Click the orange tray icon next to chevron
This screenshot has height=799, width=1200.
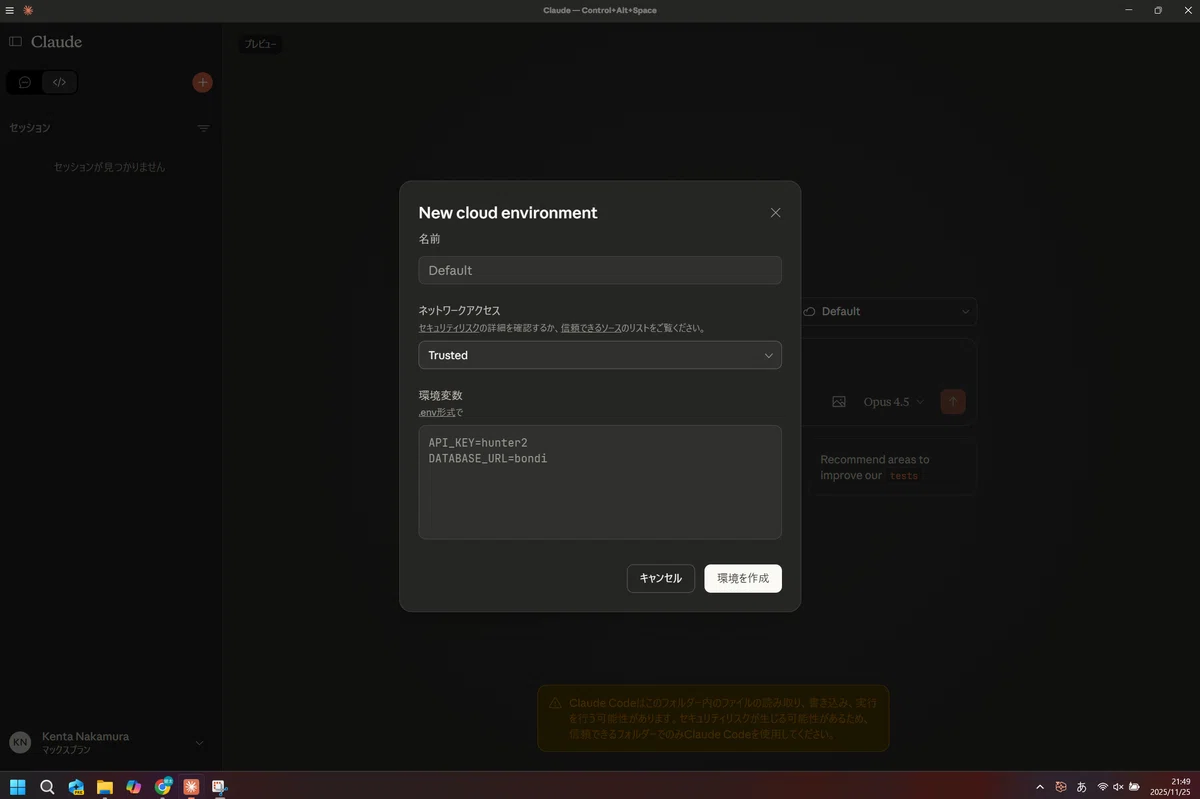tap(1060, 787)
